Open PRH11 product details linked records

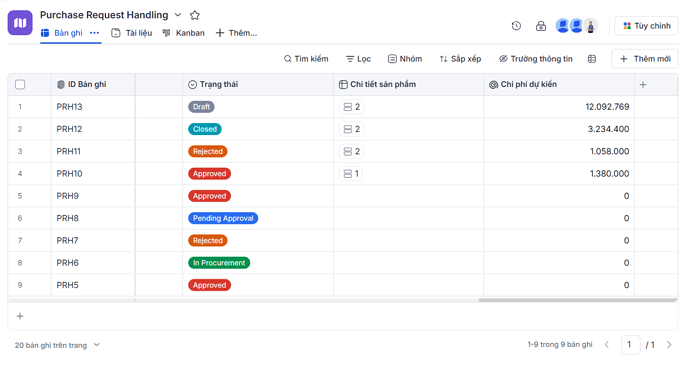coord(351,151)
